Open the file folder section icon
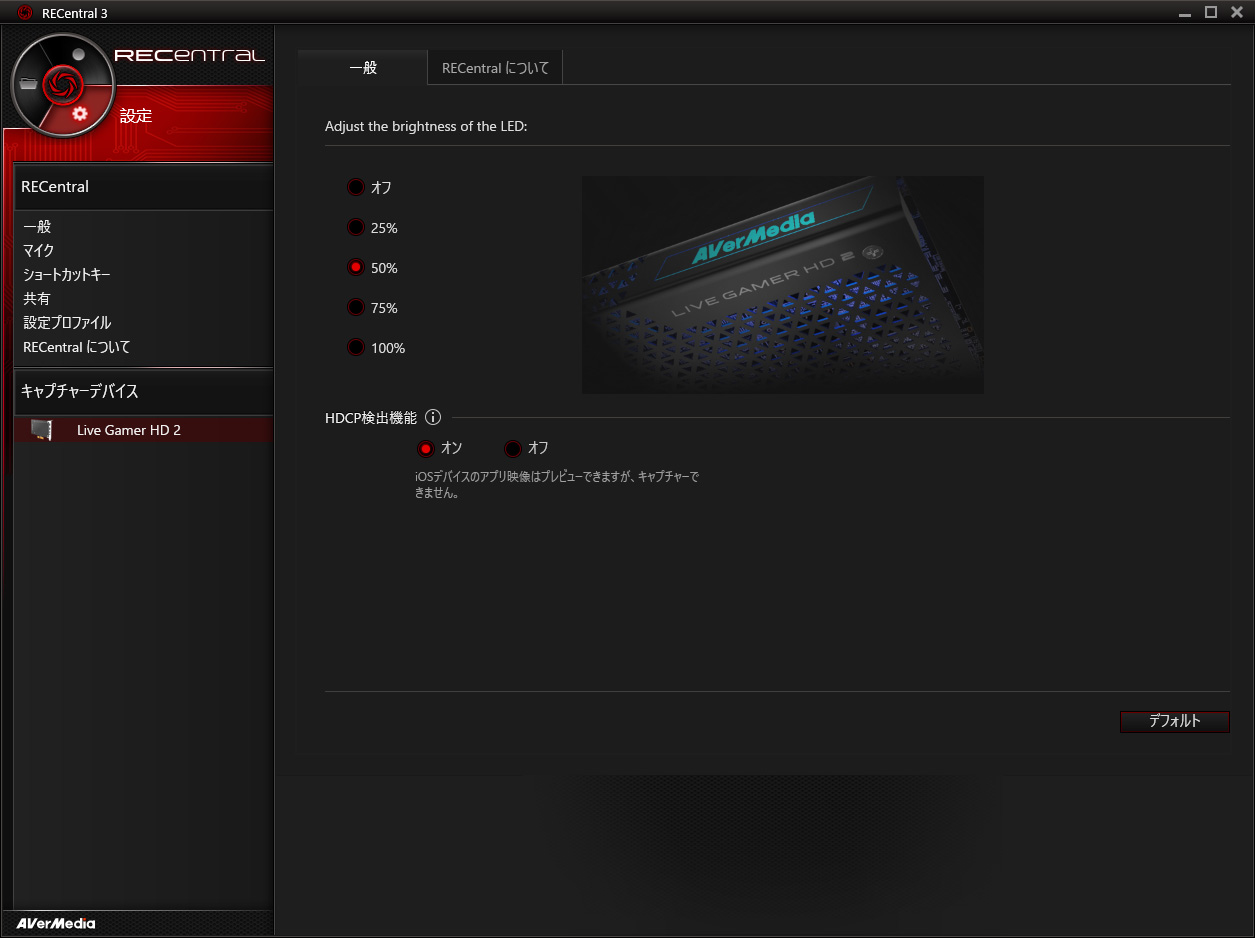 (x=28, y=84)
